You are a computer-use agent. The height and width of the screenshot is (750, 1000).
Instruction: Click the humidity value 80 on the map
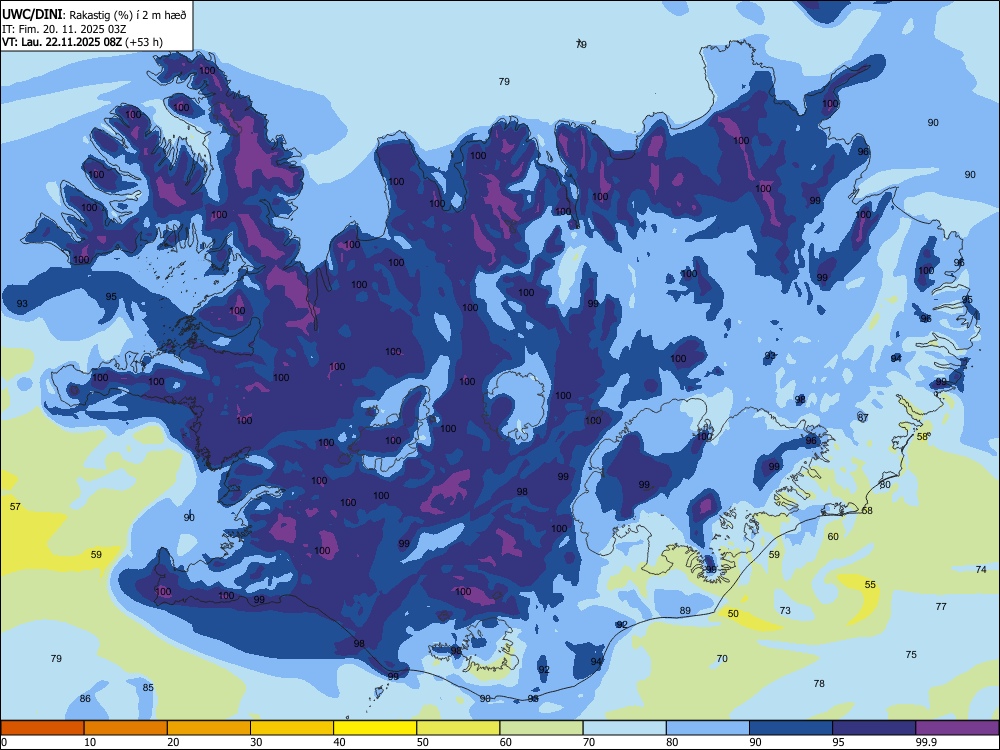click(x=885, y=485)
